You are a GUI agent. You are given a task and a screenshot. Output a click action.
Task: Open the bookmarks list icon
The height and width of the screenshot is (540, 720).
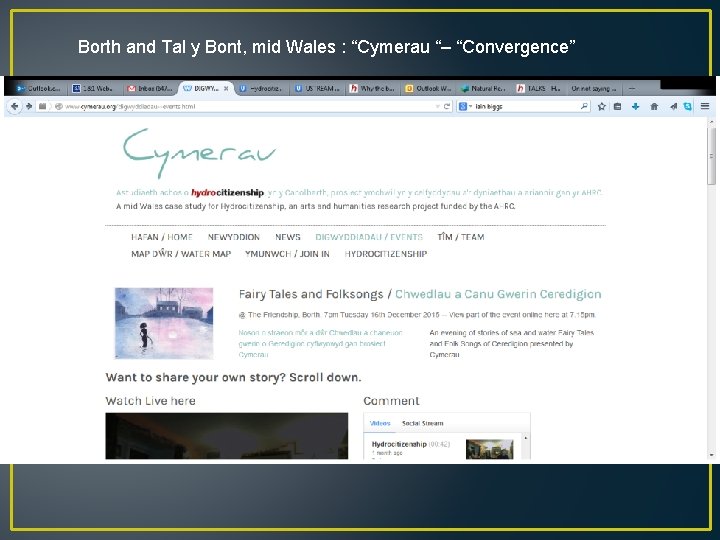click(x=618, y=107)
